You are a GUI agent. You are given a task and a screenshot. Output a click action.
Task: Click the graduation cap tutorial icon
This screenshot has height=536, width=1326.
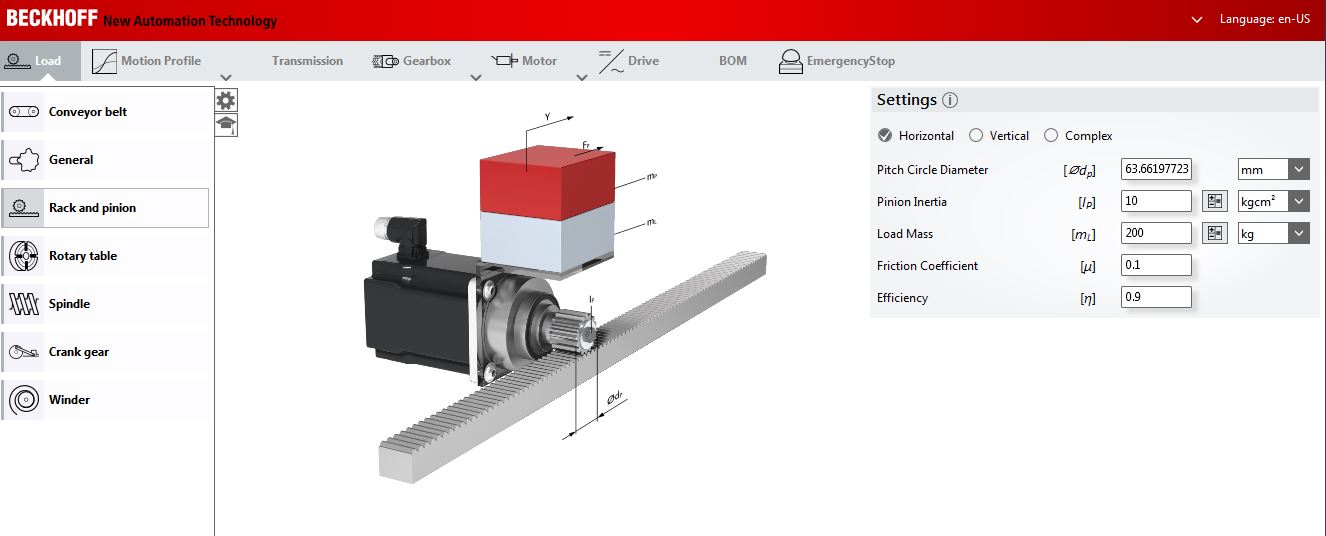pos(226,124)
